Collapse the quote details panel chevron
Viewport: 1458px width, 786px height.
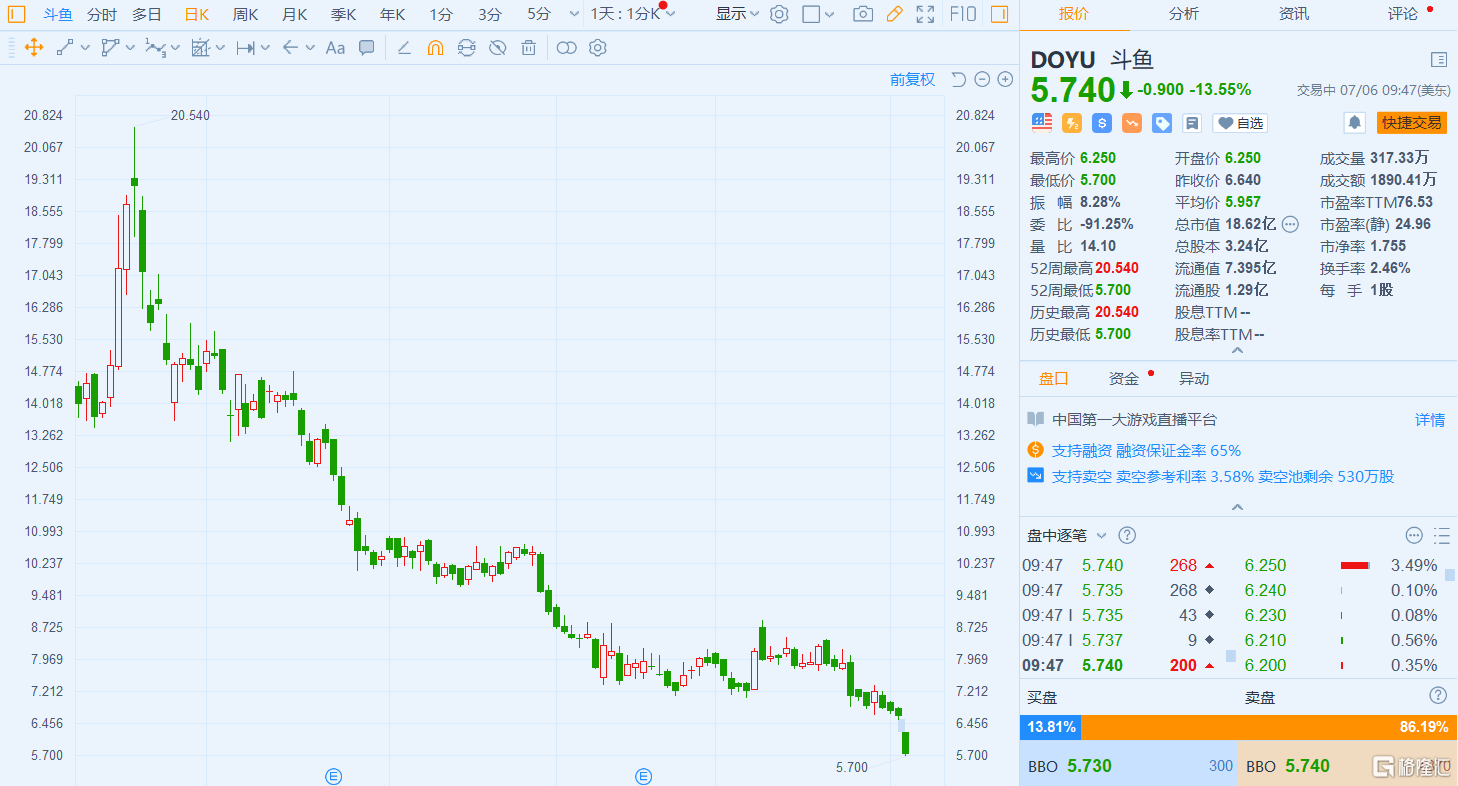(1238, 350)
